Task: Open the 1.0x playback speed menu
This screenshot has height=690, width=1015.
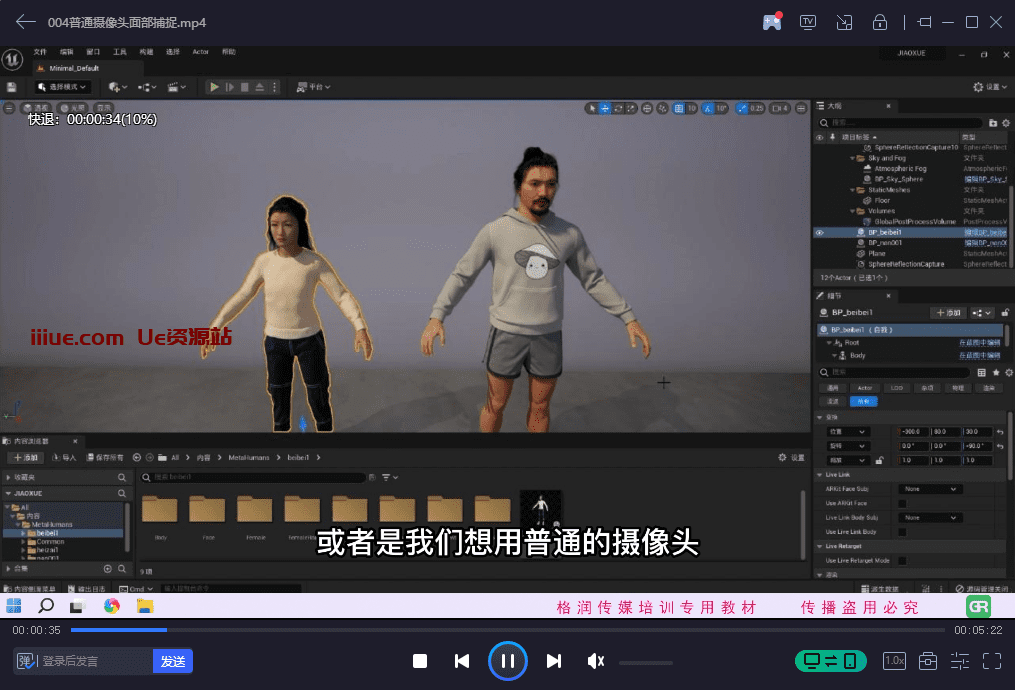Action: (894, 661)
